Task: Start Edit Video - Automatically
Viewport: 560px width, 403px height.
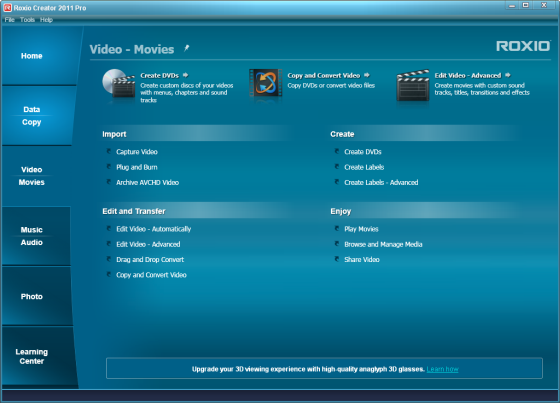Action: coord(154,229)
